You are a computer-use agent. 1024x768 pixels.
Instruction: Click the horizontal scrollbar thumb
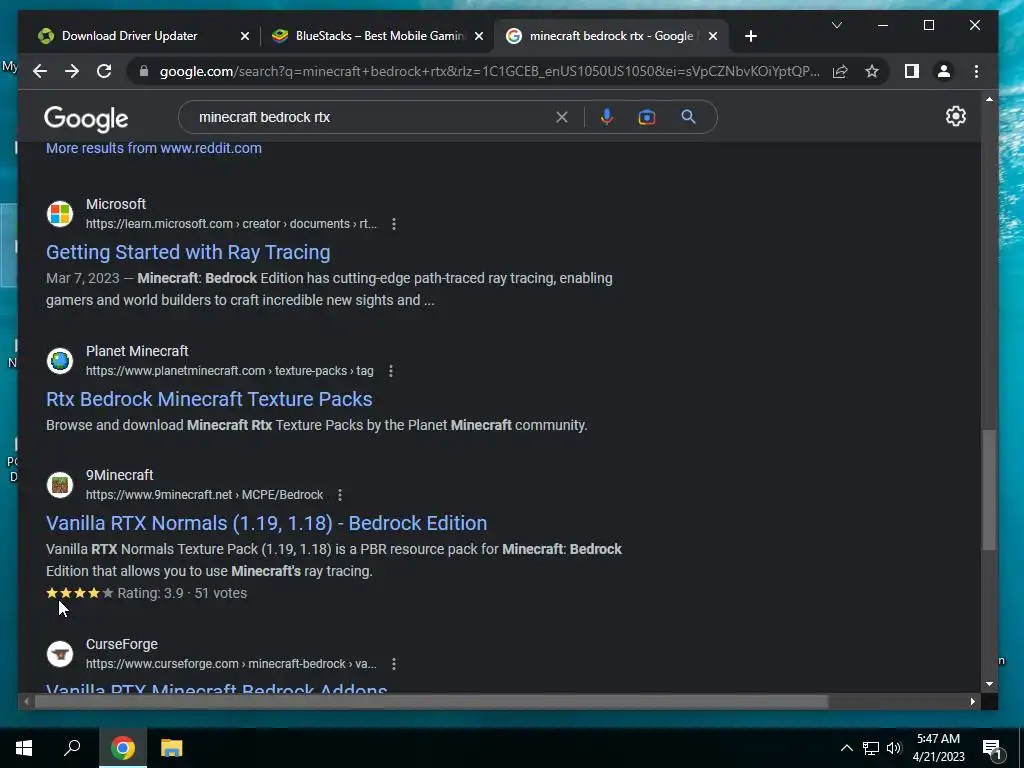pos(431,702)
